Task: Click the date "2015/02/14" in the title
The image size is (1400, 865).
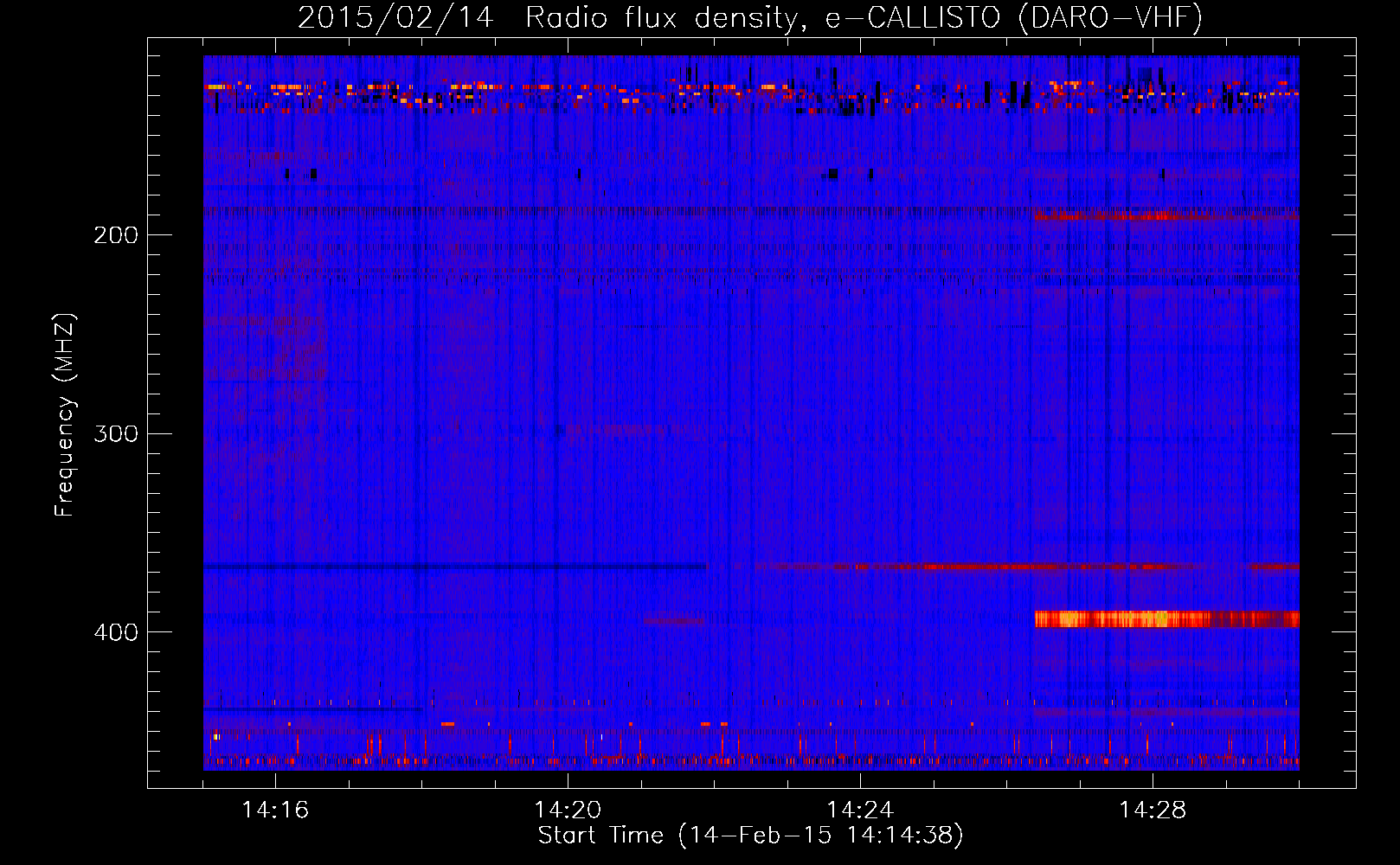Action: 395,17
